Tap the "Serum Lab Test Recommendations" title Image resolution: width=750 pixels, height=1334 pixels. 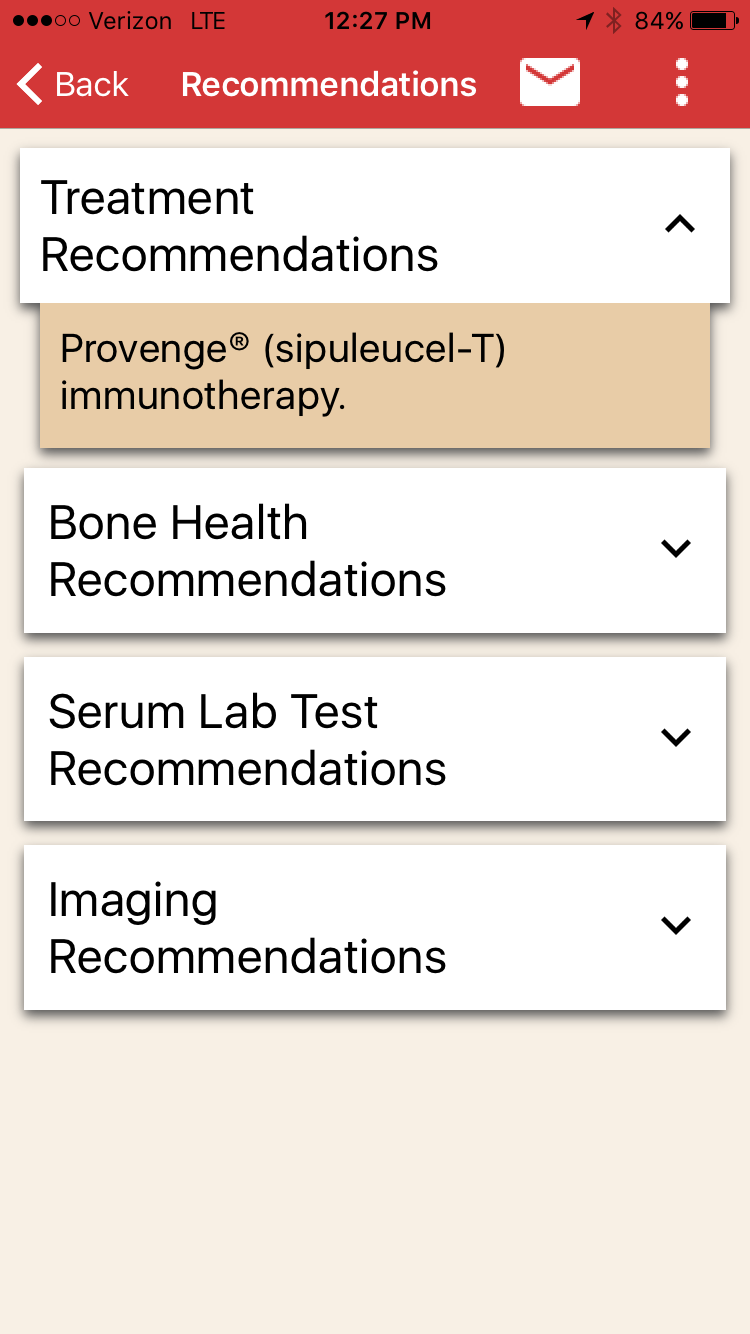tap(247, 740)
